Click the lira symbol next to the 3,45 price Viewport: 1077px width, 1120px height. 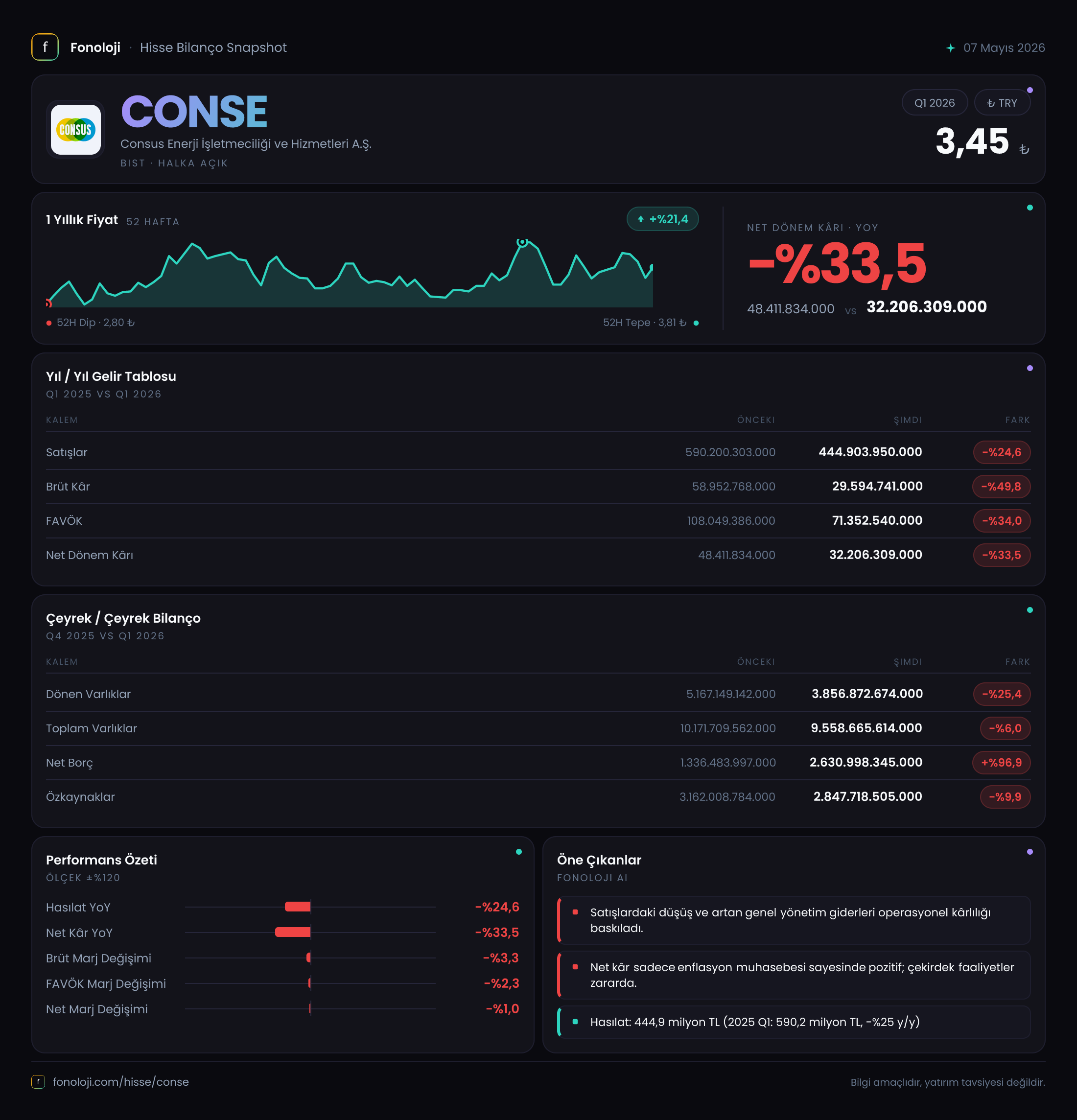[1024, 149]
